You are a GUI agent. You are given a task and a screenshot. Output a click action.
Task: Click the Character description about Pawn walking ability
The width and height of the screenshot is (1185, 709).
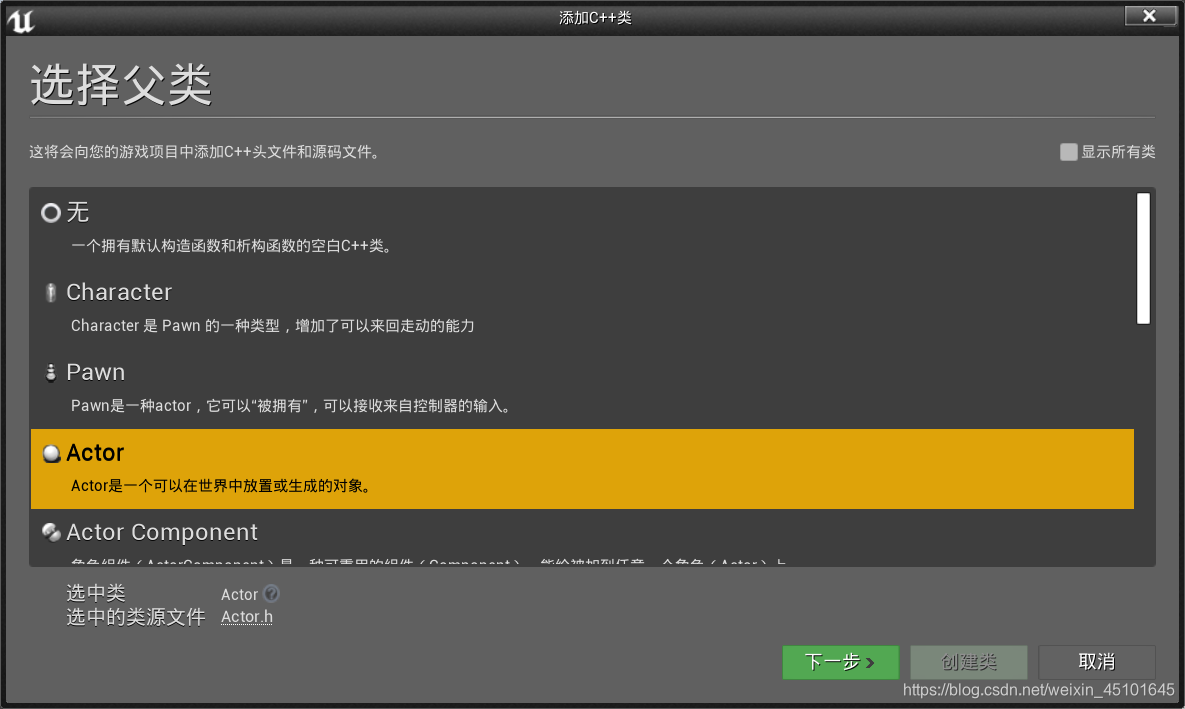coord(273,326)
